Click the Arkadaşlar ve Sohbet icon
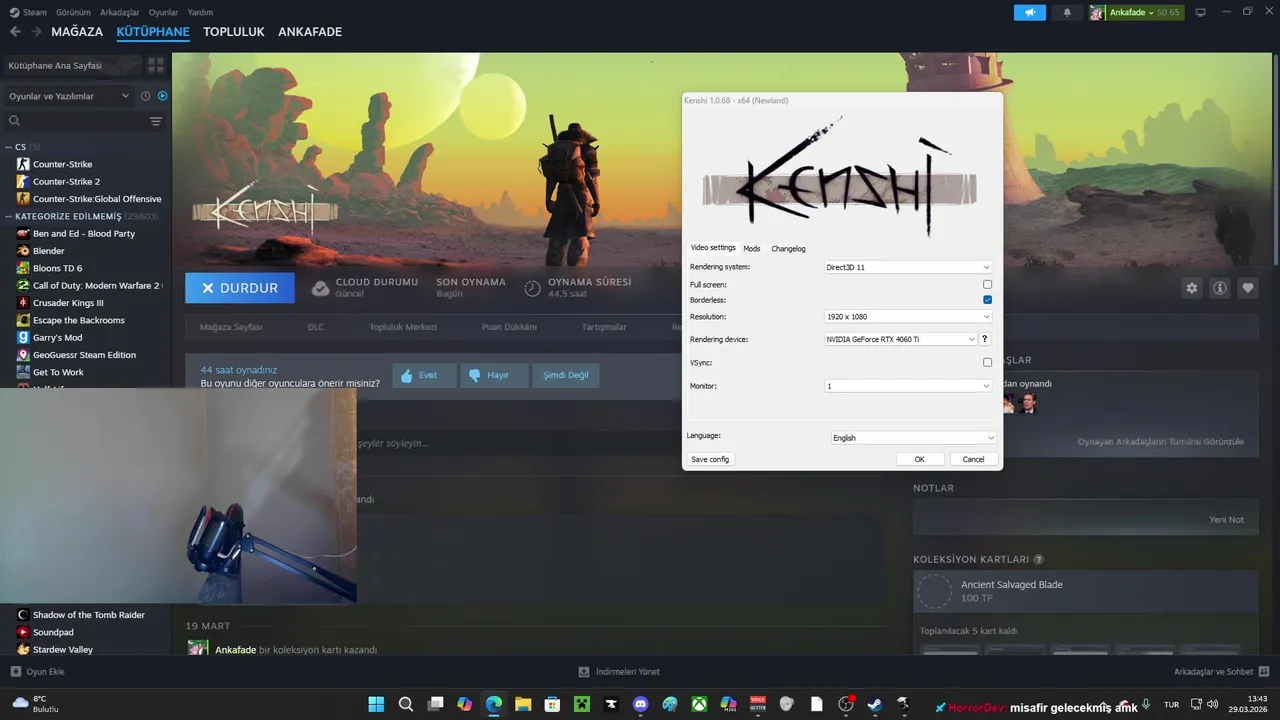Screen dimensions: 1280x720 1263,672
